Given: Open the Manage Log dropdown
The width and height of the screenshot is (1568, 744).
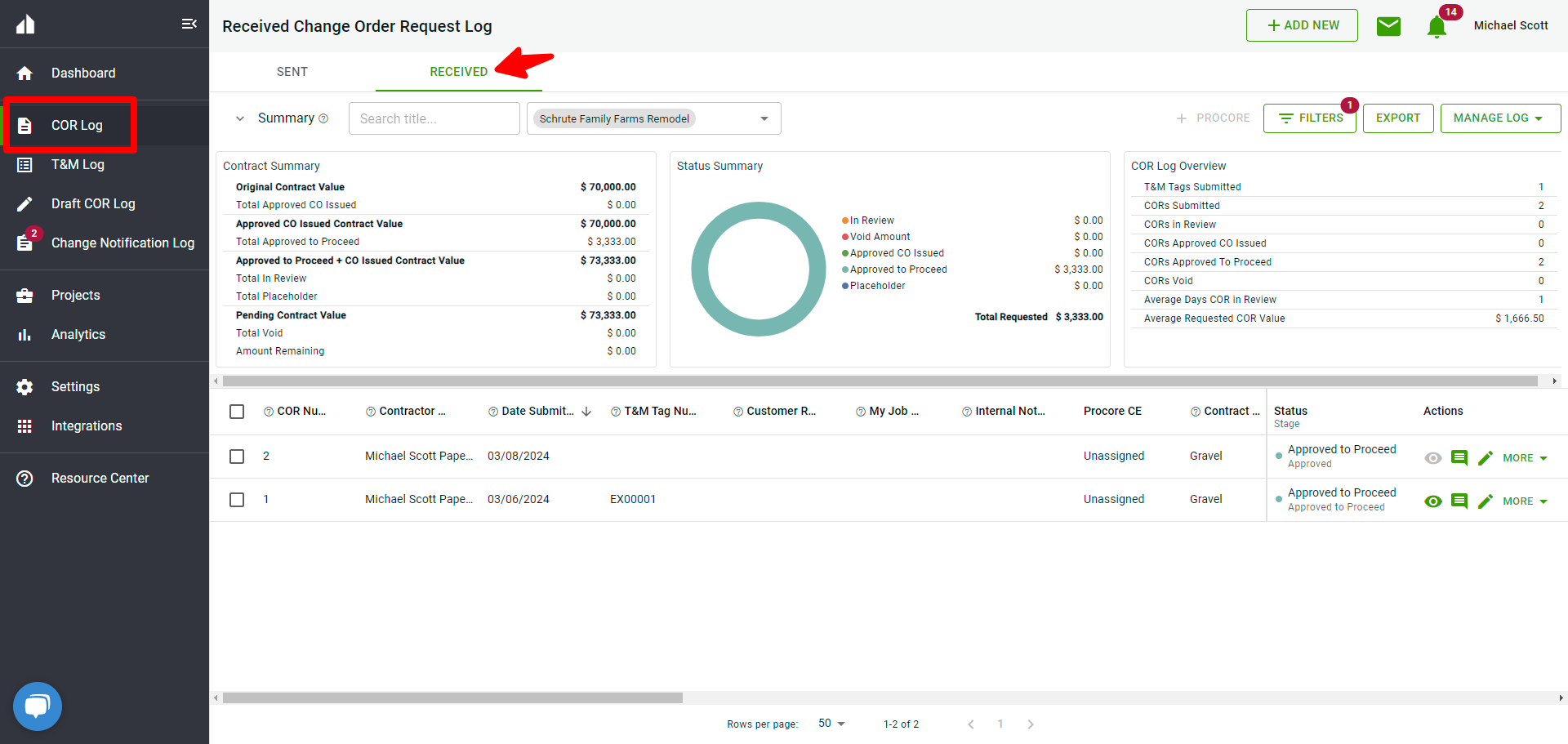Looking at the screenshot, I should (1500, 118).
